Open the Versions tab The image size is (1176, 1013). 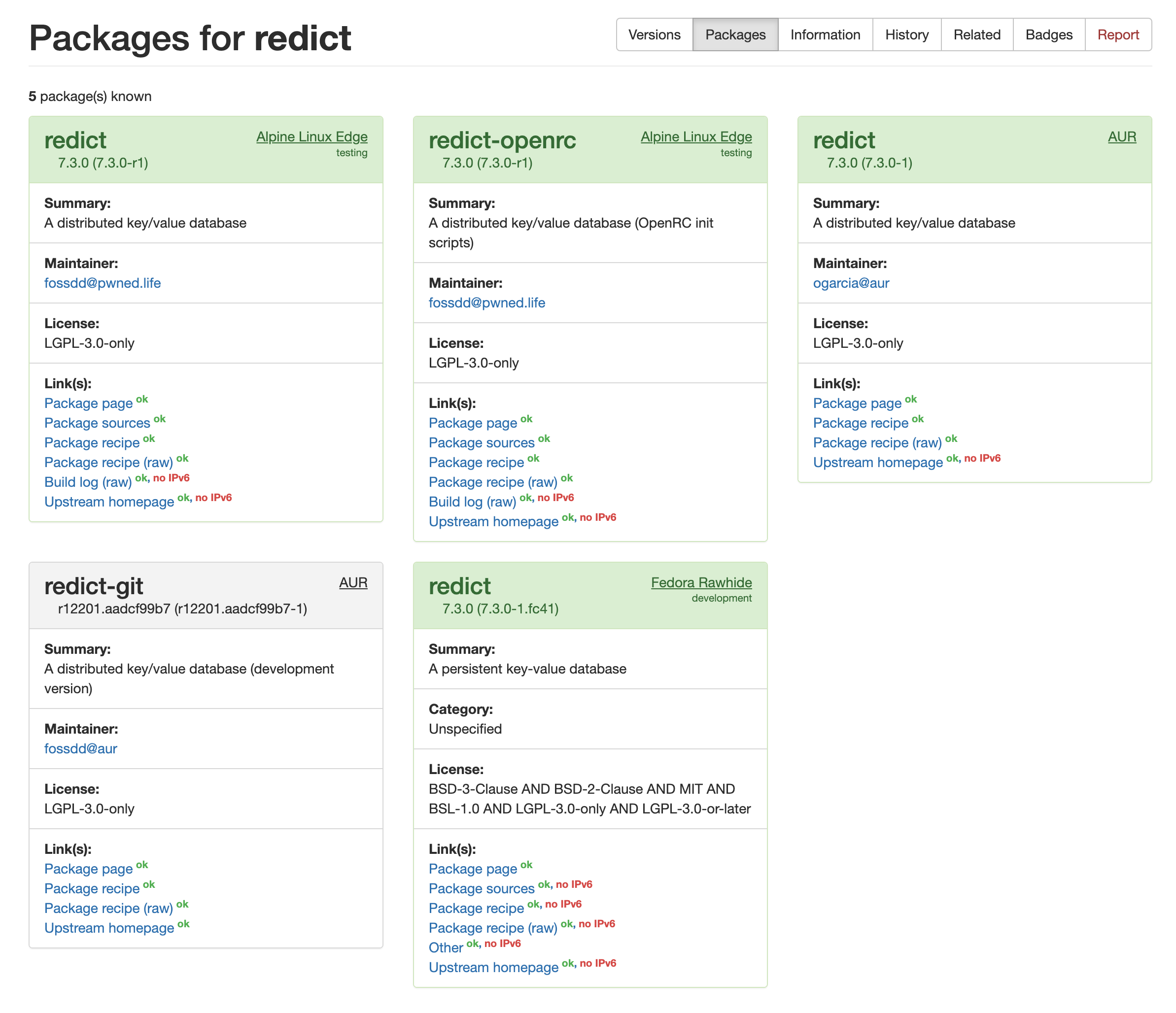(654, 34)
